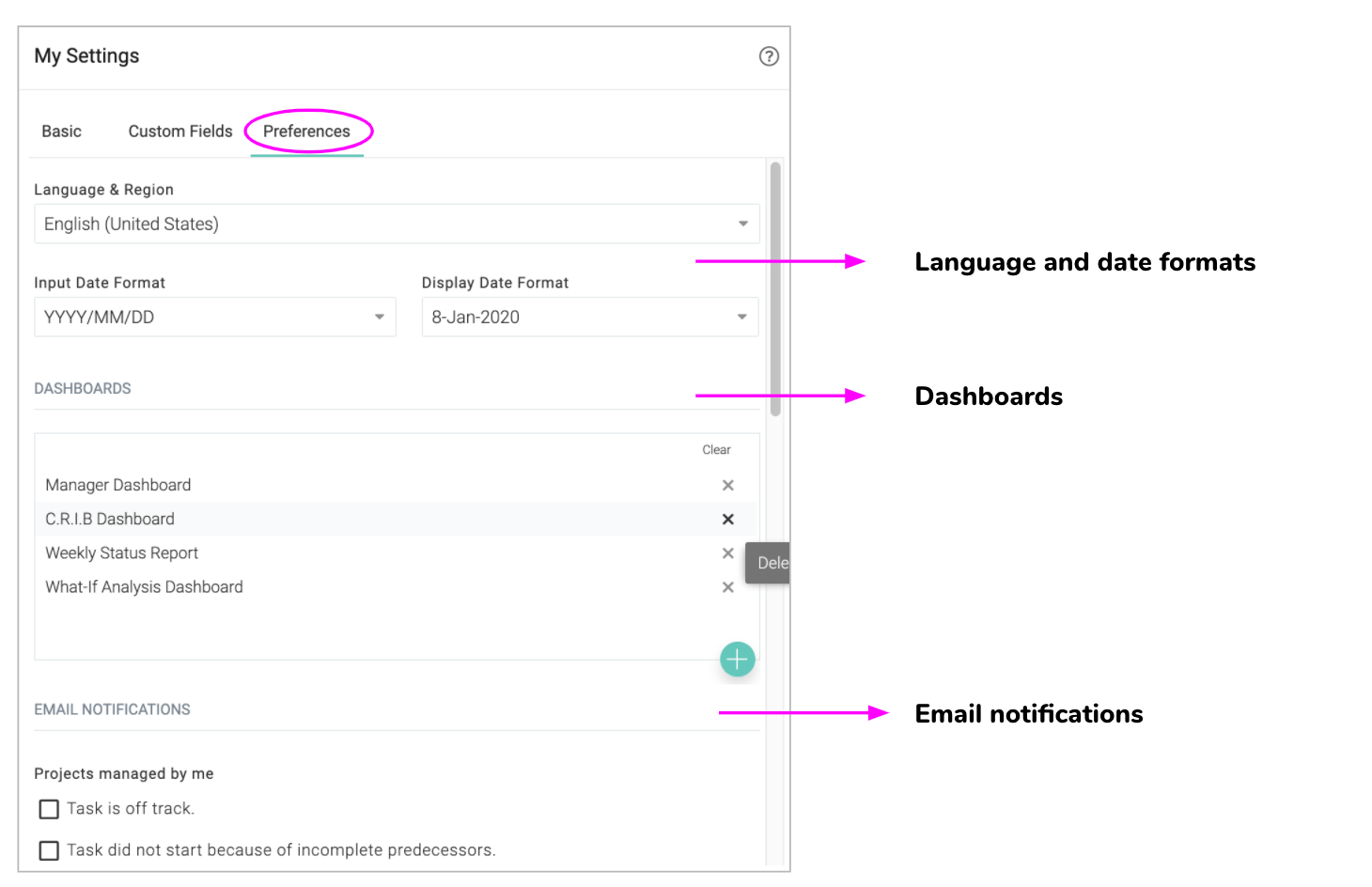1372x887 pixels.
Task: Add a dashboard with the green plus button
Action: [x=738, y=660]
